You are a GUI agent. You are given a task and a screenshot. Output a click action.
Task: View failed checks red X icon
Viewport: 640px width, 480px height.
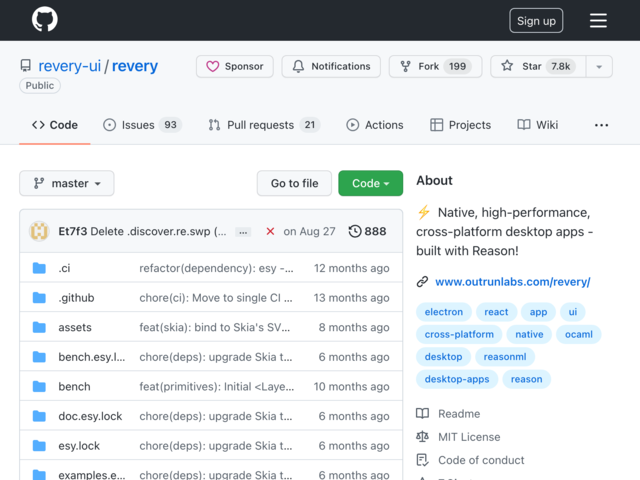tap(270, 231)
